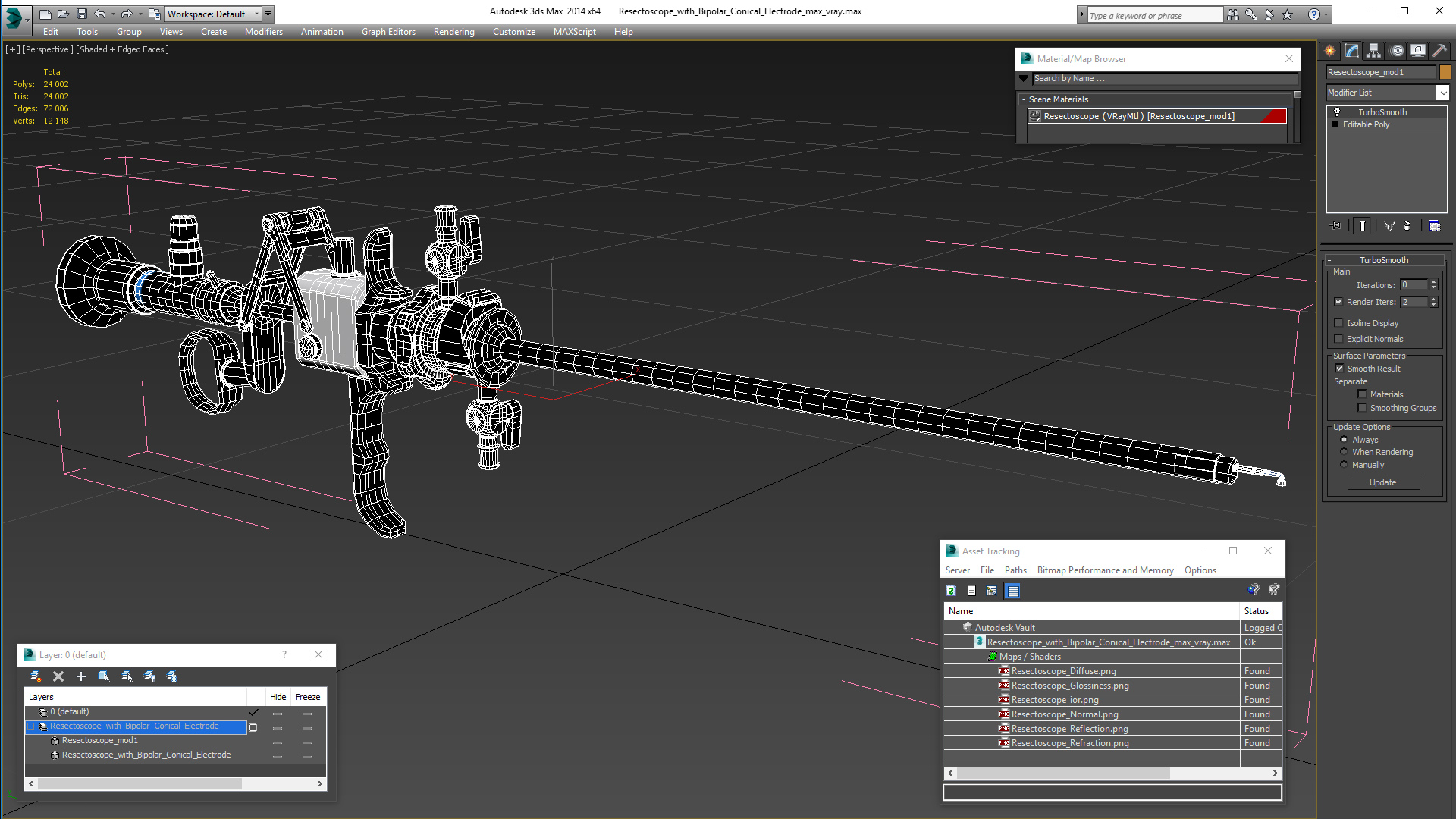Viewport: 1456px width, 819px height.
Task: Open the Graph Editors menu
Action: (x=388, y=32)
